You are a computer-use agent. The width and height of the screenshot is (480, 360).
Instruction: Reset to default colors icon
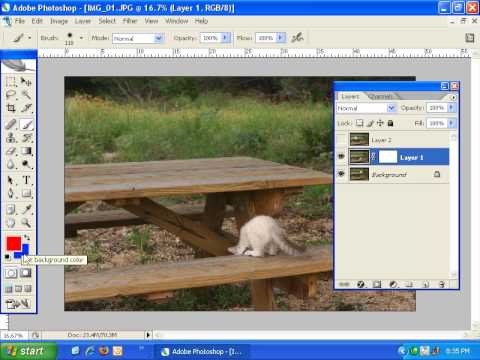(7, 257)
